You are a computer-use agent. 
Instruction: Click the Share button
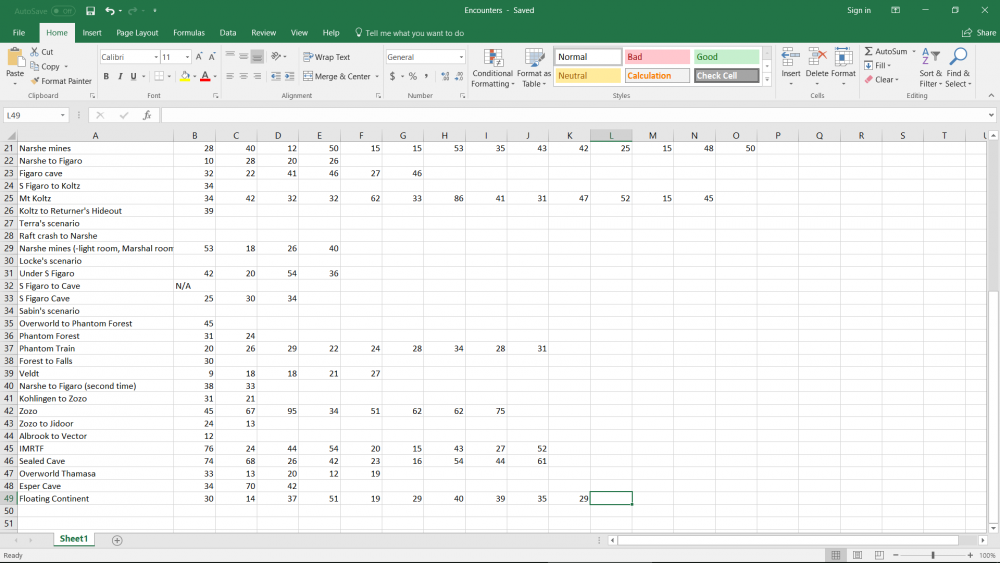(x=979, y=33)
